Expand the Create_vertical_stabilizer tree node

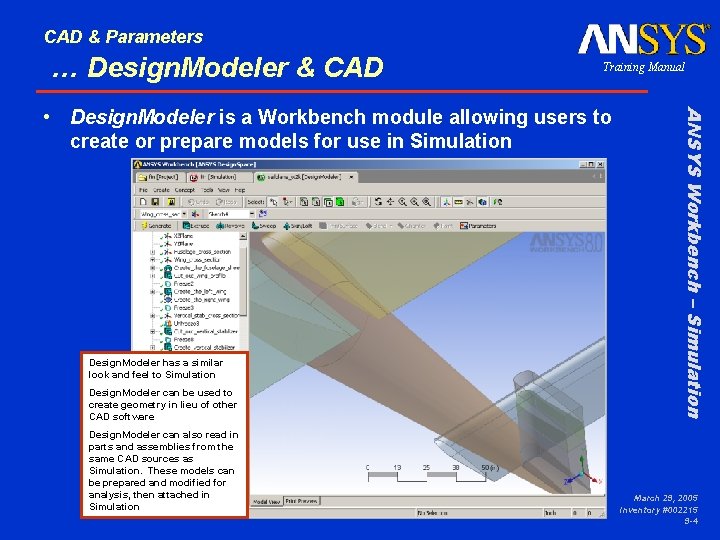coord(152,348)
